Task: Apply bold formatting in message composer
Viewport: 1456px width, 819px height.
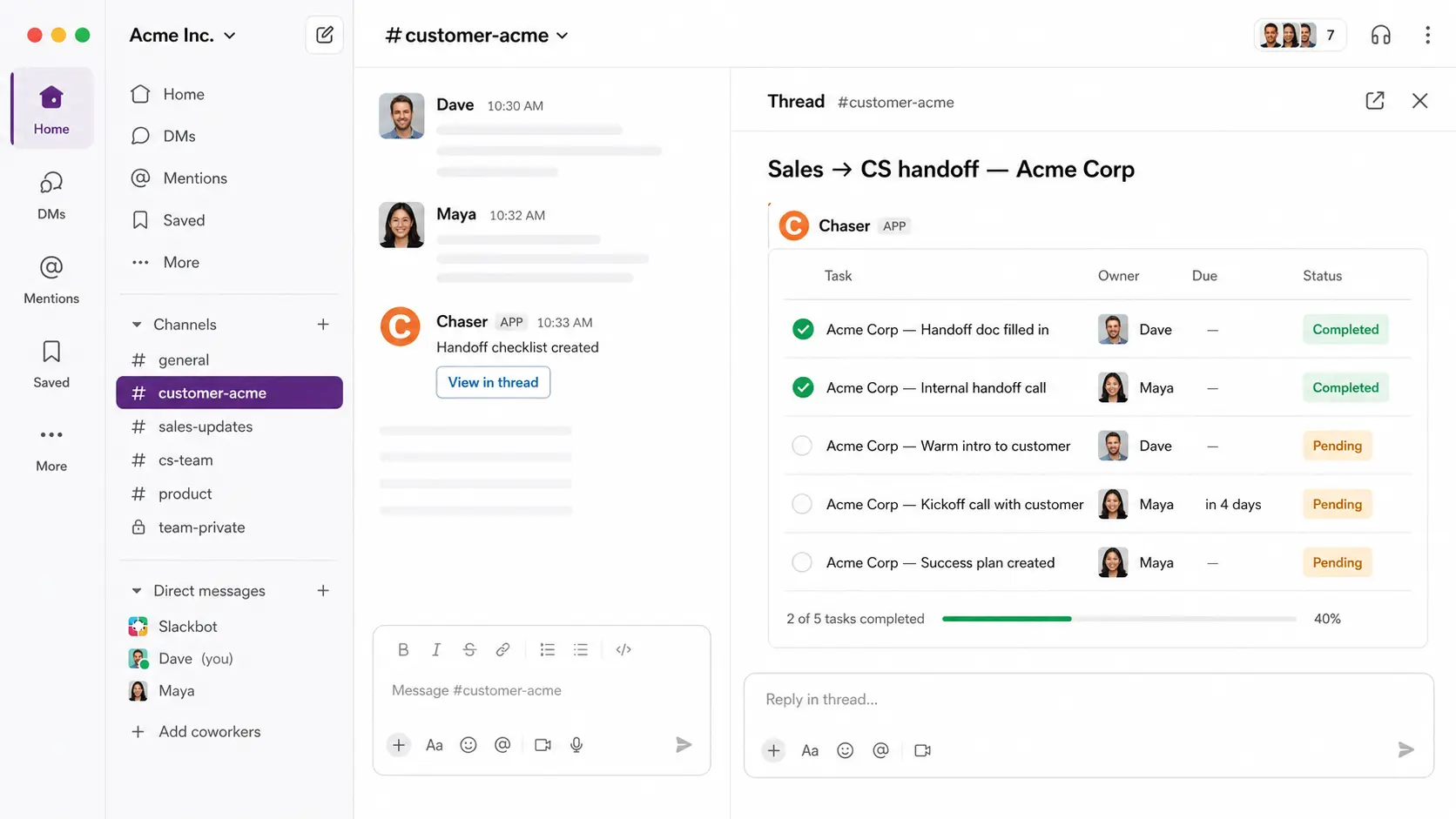Action: [x=403, y=649]
